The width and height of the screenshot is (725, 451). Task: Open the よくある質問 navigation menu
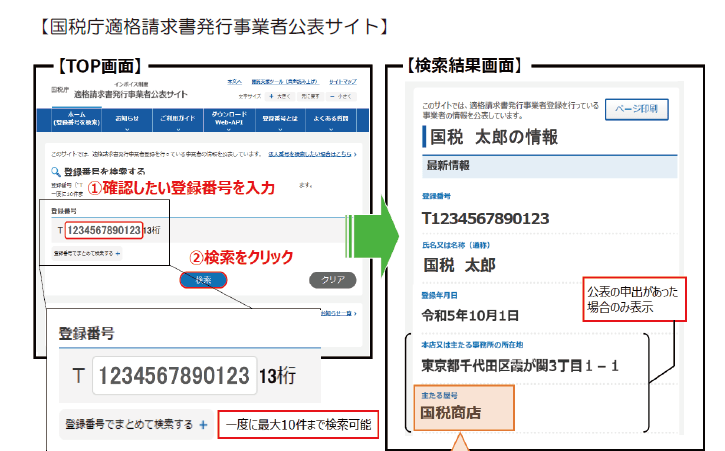[x=333, y=120]
